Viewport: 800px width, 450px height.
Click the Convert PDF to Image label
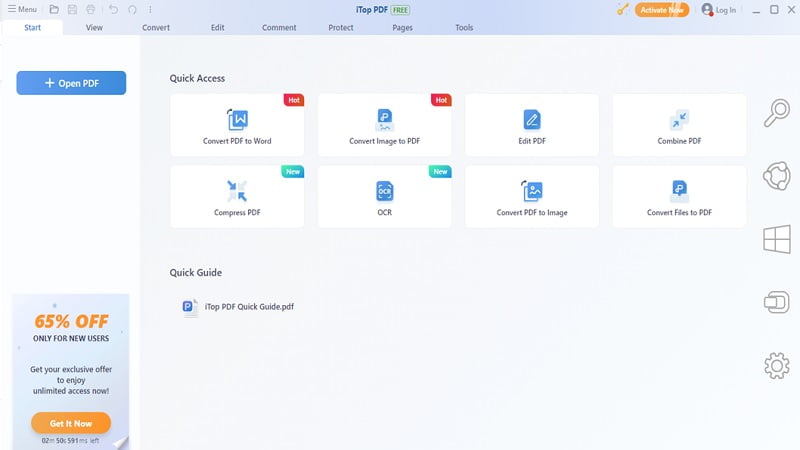[532, 212]
